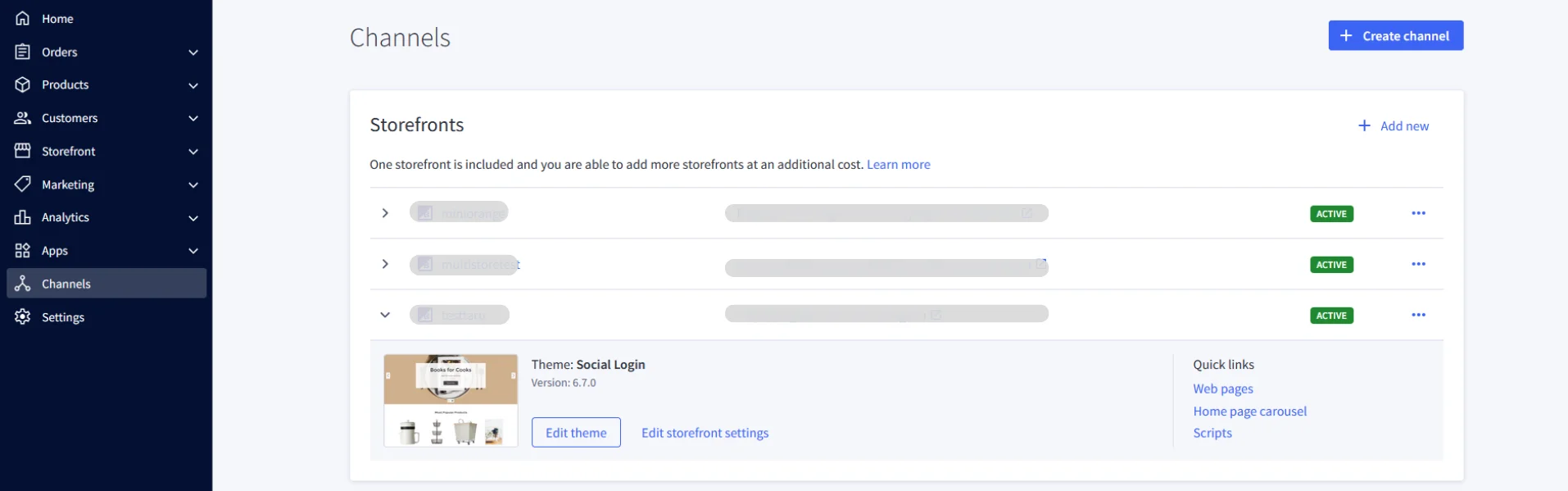Expand the second storefront row details
This screenshot has height=491, width=1568.
385,264
